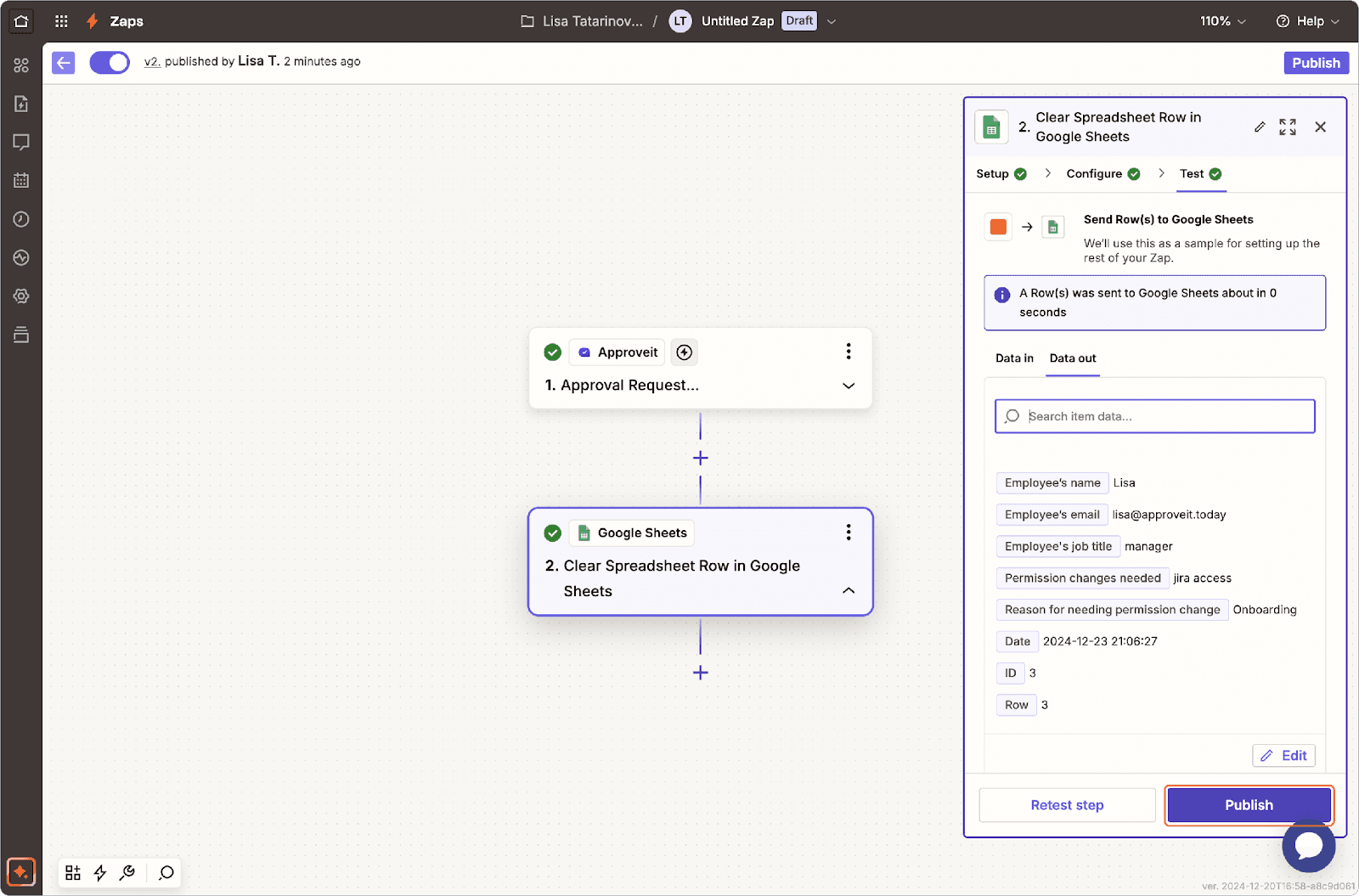Click the Retest step button
The height and width of the screenshot is (896, 1359).
(x=1067, y=805)
